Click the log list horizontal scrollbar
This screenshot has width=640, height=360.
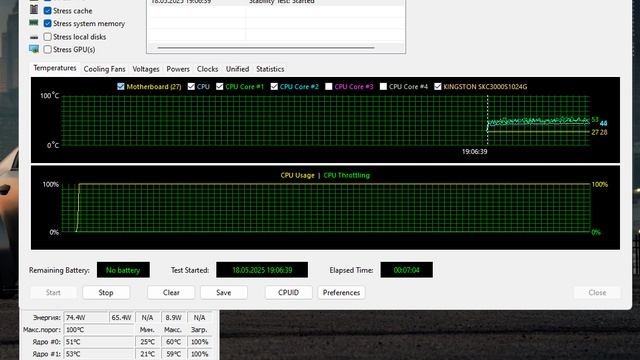tap(266, 48)
